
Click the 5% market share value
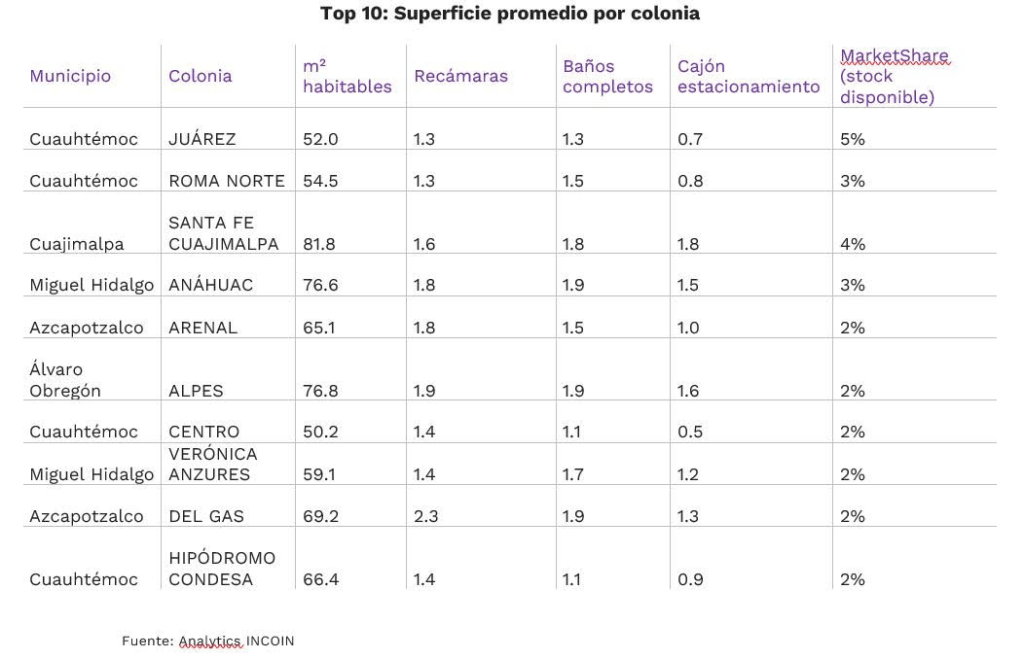(852, 140)
